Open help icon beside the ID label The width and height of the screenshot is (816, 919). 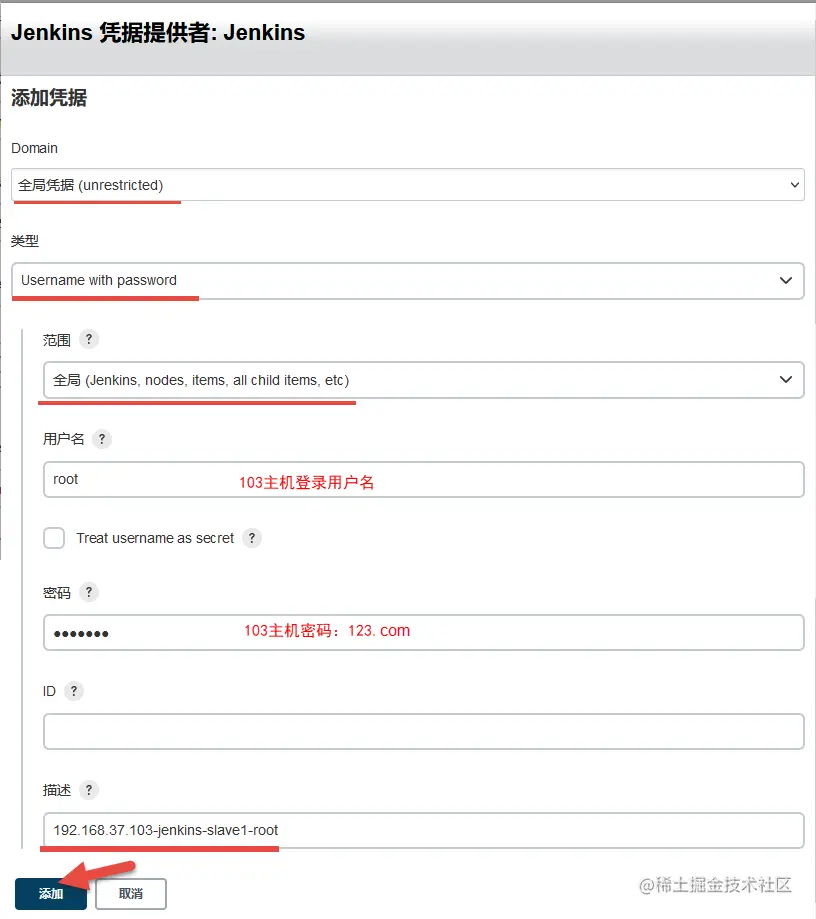tap(74, 691)
